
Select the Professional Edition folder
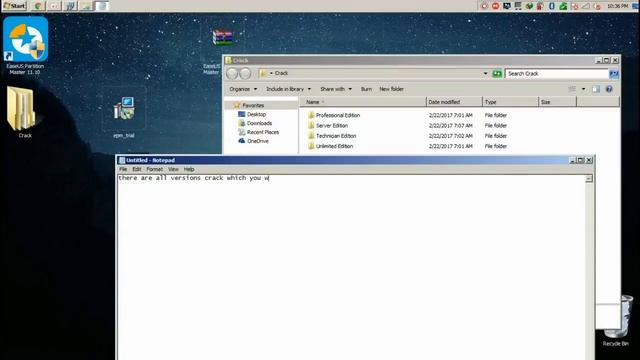(338, 116)
